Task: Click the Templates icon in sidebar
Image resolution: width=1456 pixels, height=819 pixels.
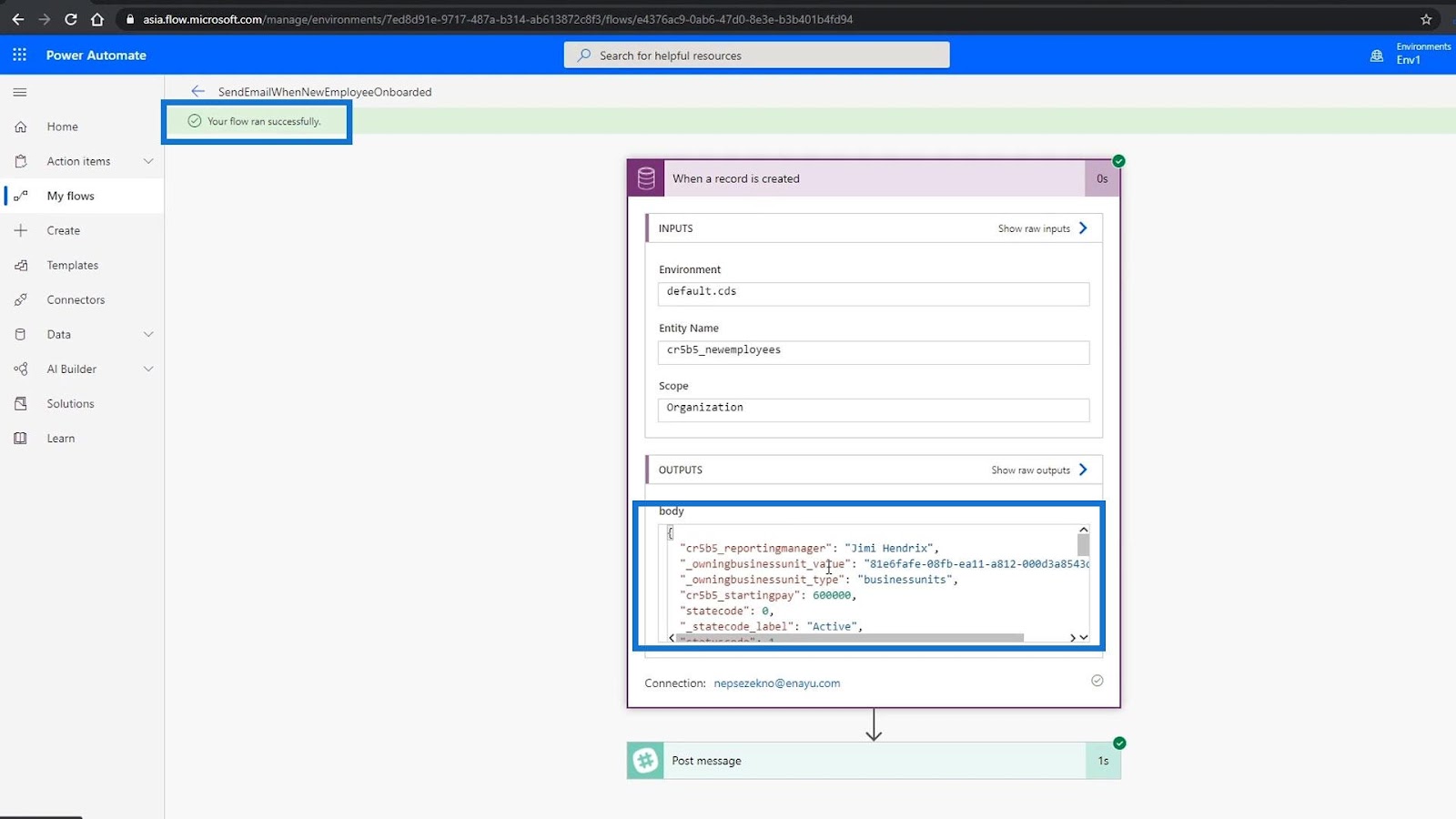Action: [x=21, y=265]
